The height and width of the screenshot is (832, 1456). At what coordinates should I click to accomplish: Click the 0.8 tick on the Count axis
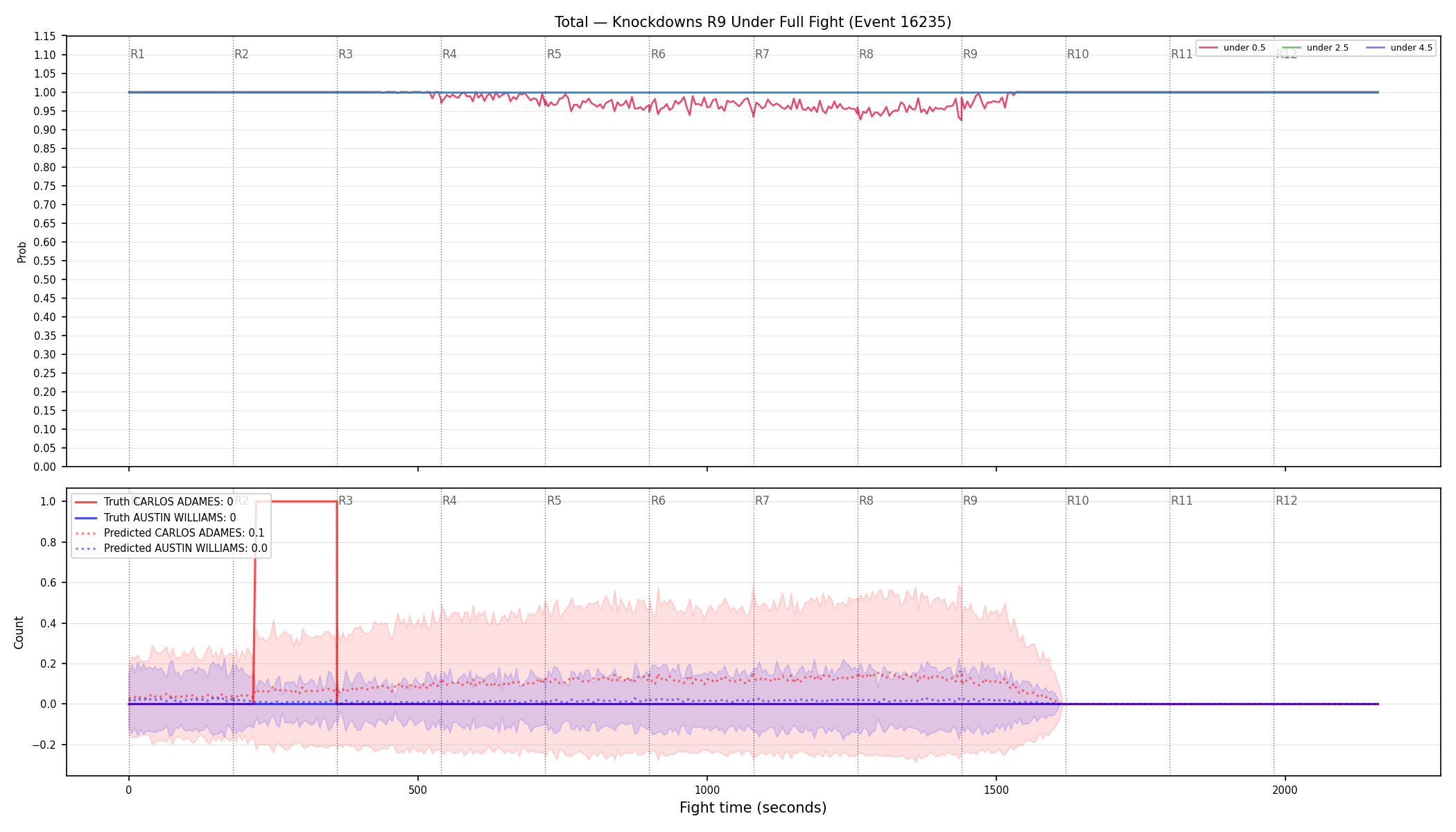[49, 542]
